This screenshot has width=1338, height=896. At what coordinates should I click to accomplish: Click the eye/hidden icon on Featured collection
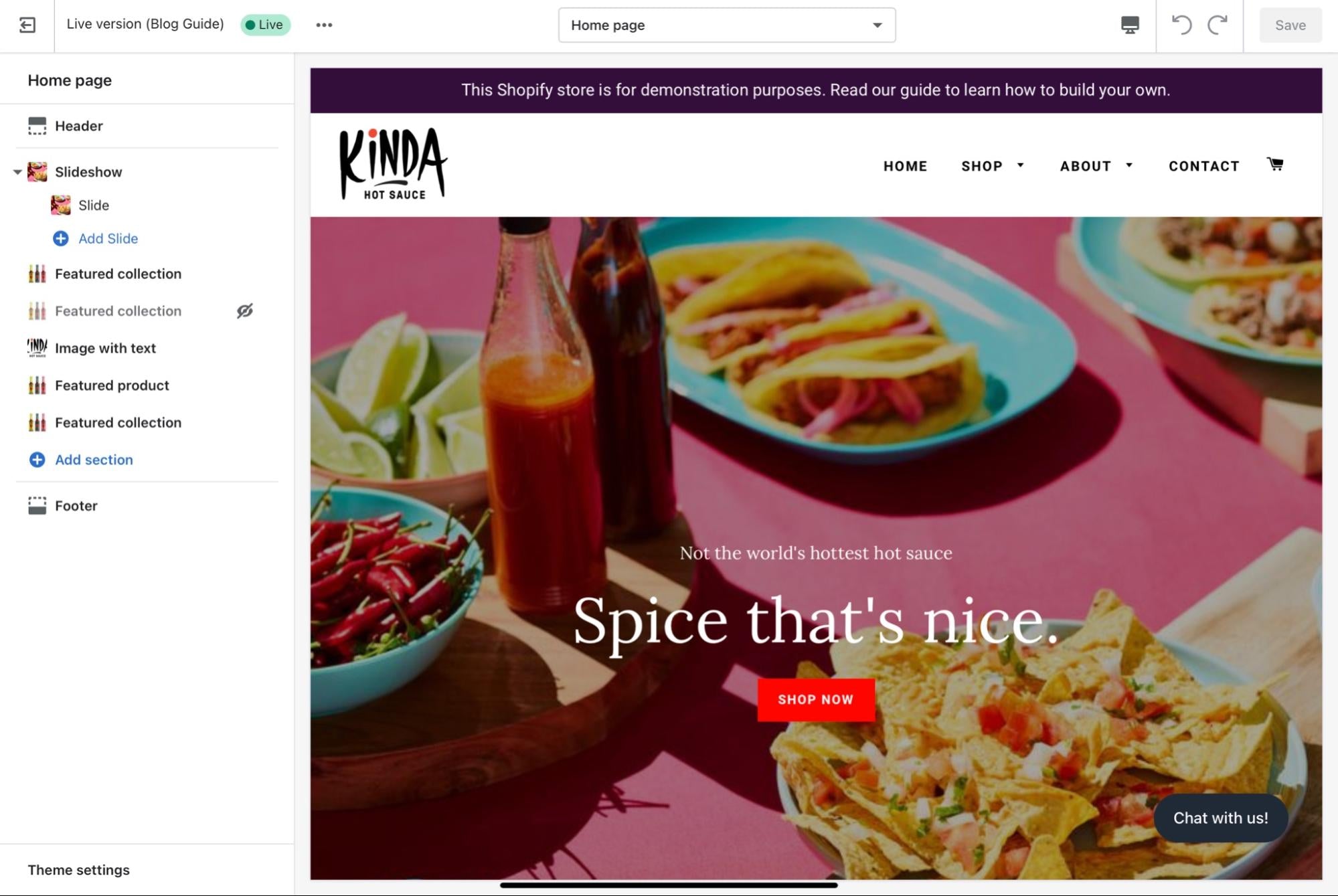(x=245, y=311)
